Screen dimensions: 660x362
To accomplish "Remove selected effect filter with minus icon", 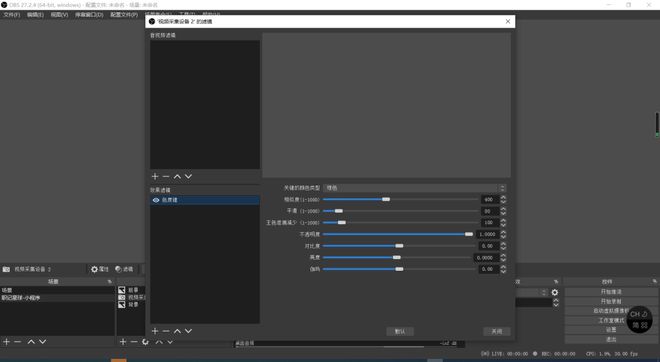I will point(166,331).
